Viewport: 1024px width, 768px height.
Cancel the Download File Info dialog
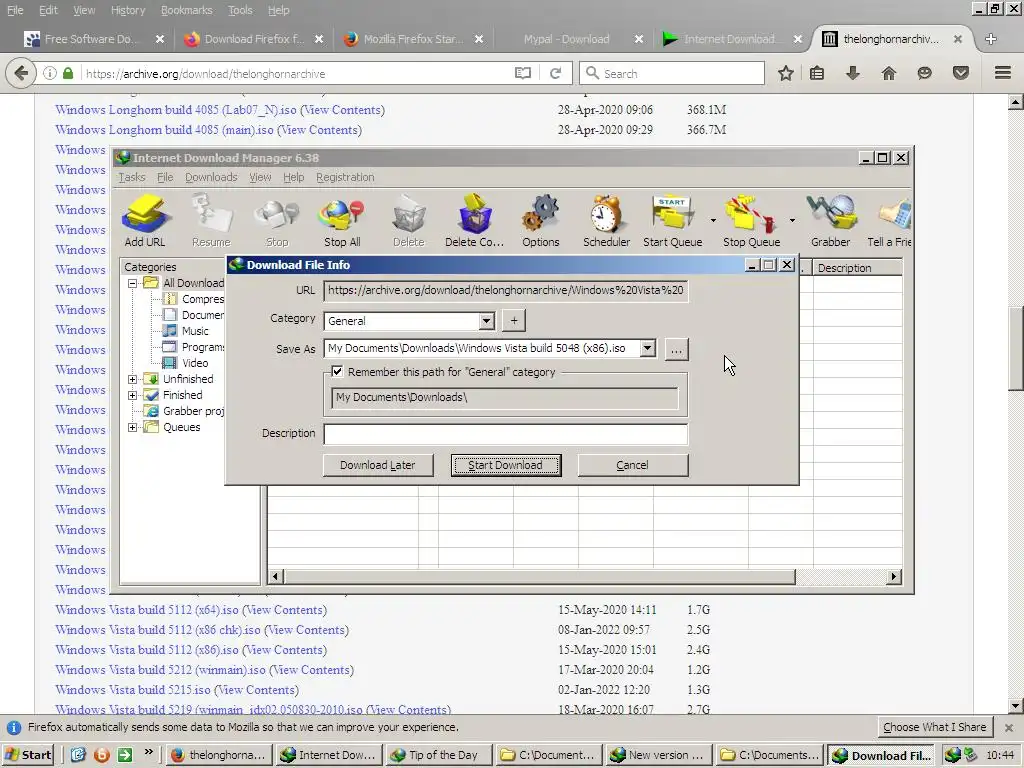(632, 465)
